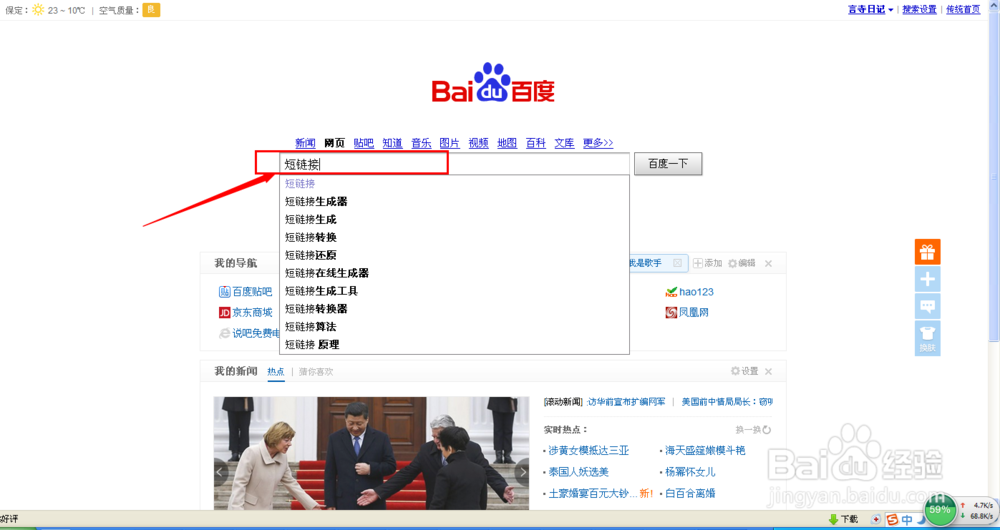
Task: Close the 我的导航 panel
Action: [768, 263]
